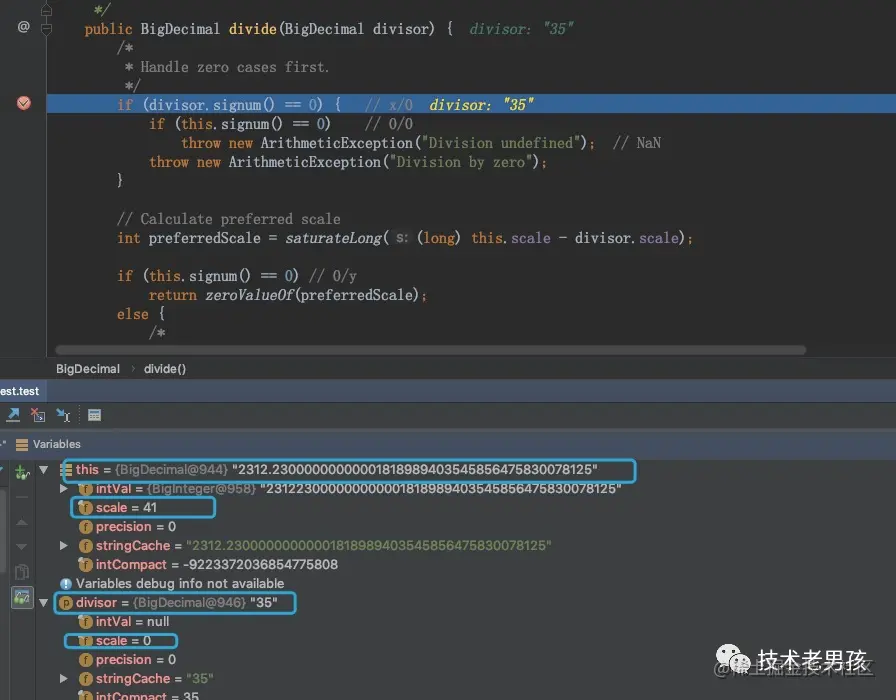Collapse the 'this' variable node
The height and width of the screenshot is (700, 896).
(43, 470)
